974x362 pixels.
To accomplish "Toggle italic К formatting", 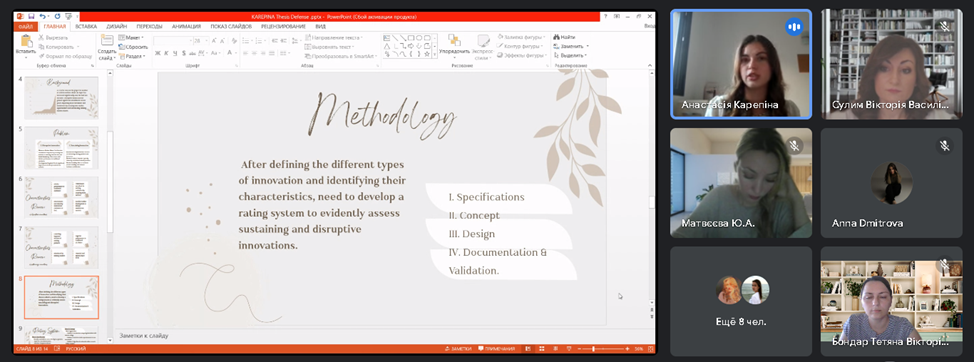I will (x=166, y=53).
